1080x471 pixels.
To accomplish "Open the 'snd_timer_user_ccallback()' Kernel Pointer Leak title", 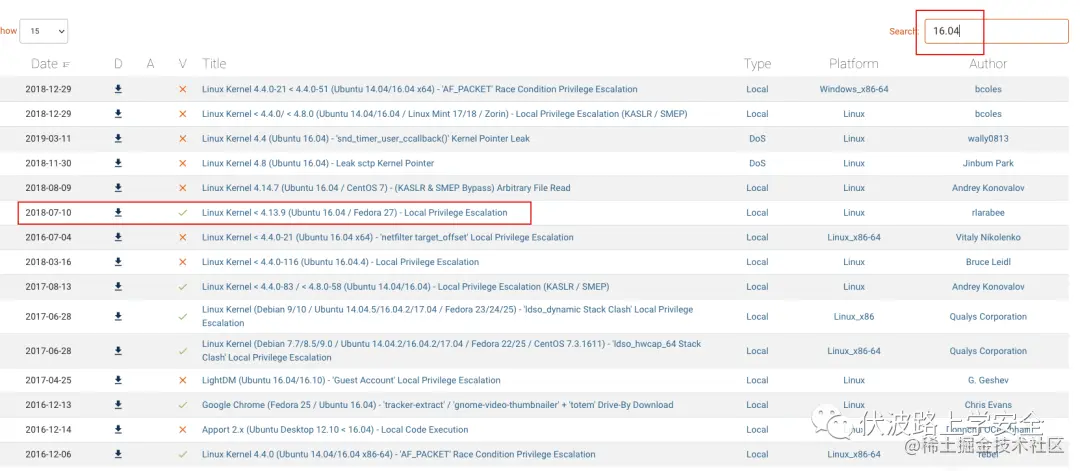I will pos(366,138).
